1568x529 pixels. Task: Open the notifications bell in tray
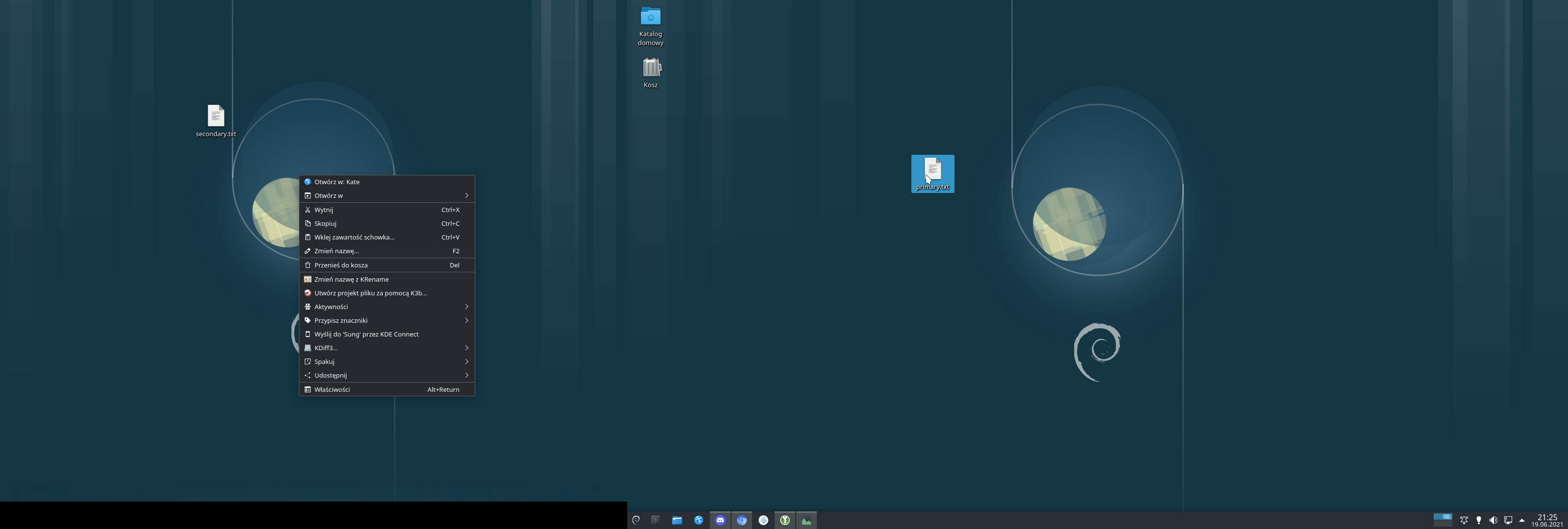1464,520
